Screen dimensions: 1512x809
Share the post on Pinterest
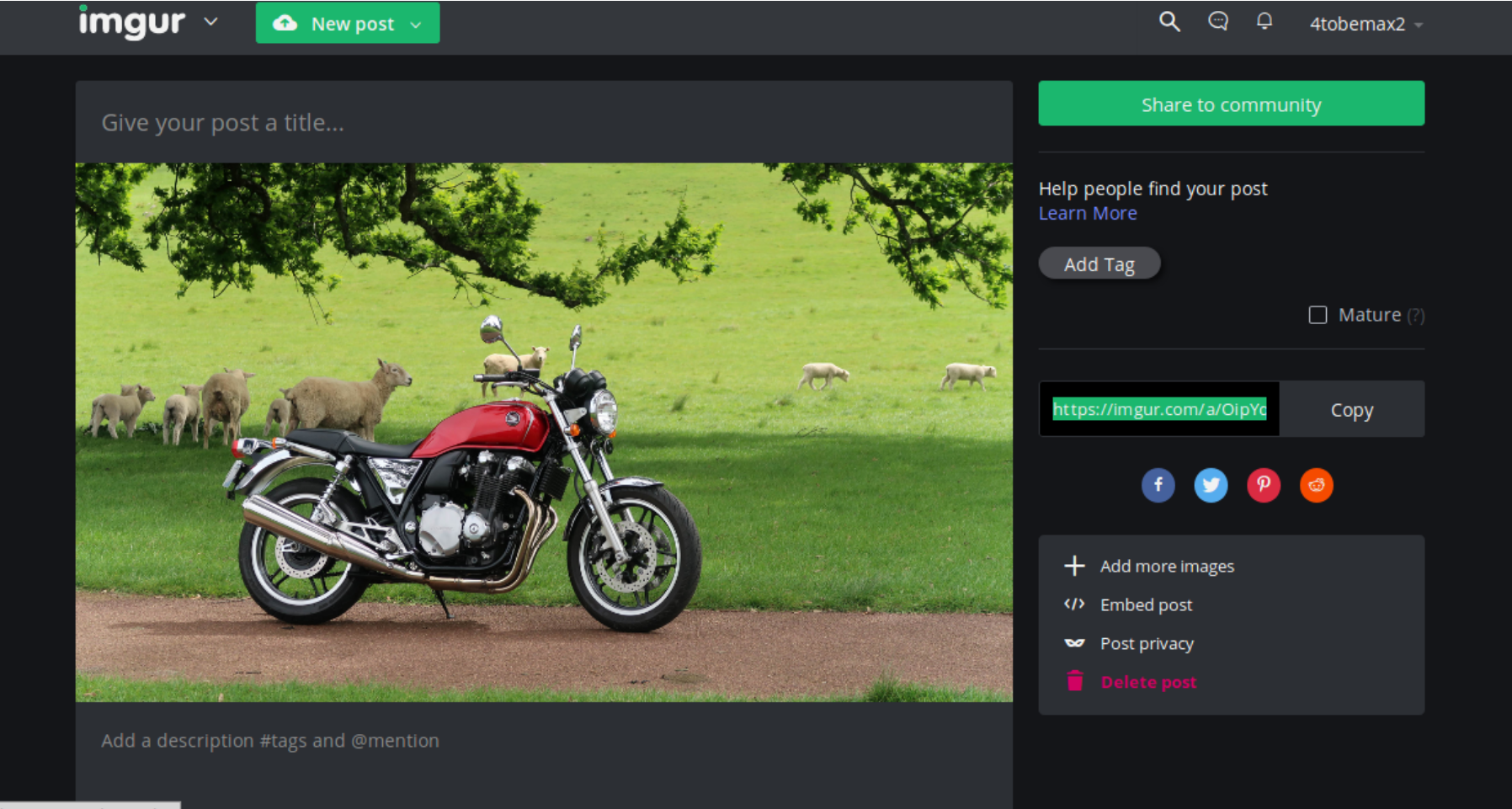tap(1264, 485)
